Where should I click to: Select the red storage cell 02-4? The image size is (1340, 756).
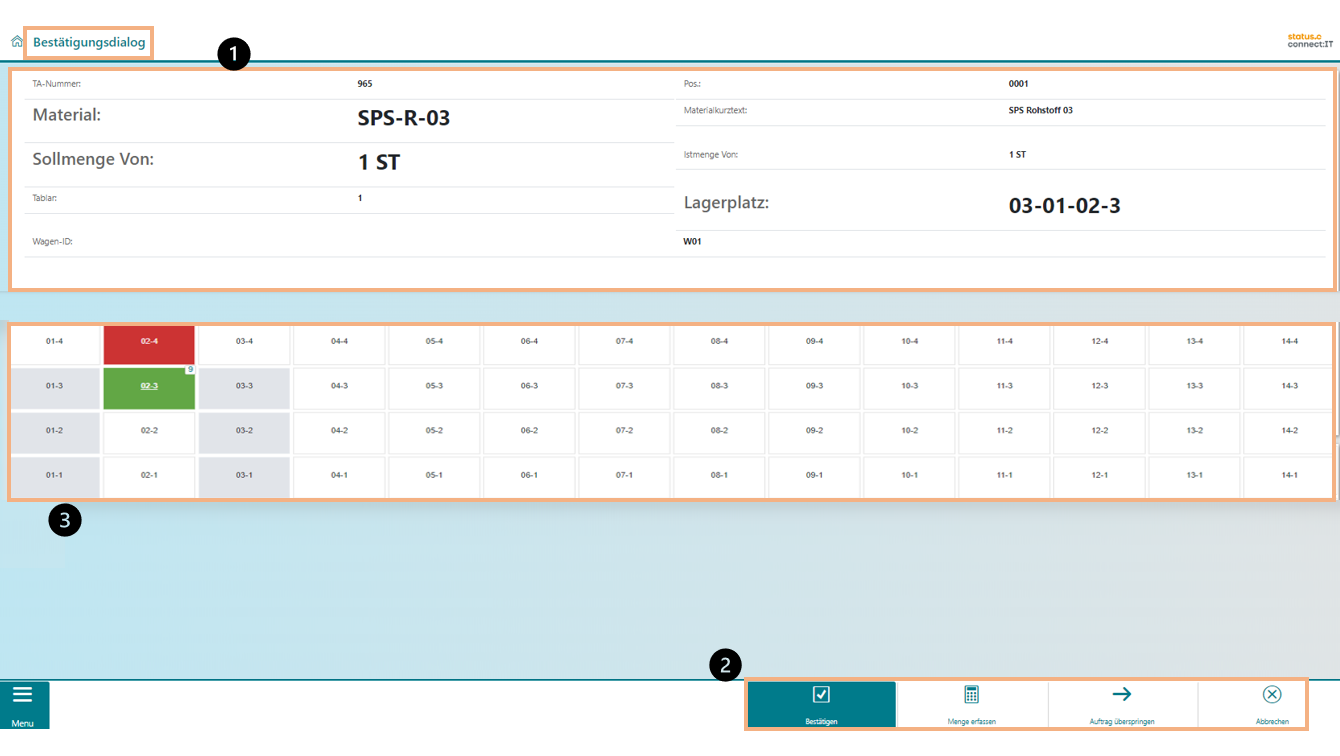pyautogui.click(x=149, y=342)
